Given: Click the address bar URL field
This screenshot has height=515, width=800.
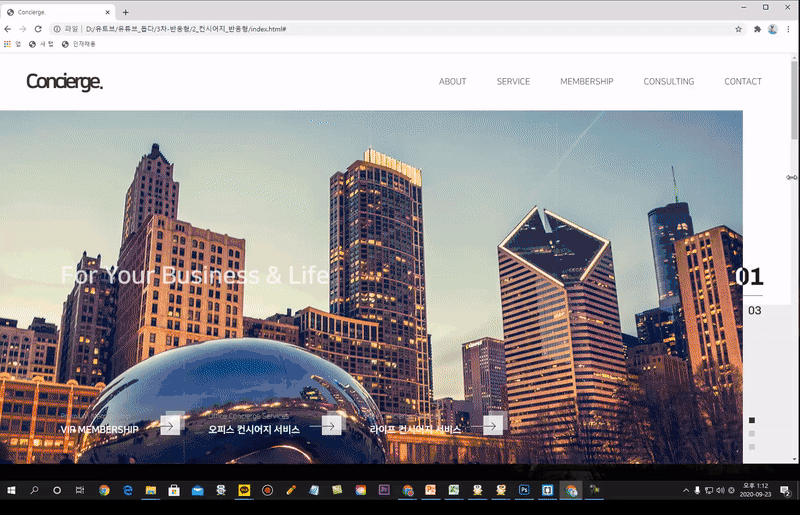Looking at the screenshot, I should point(398,29).
